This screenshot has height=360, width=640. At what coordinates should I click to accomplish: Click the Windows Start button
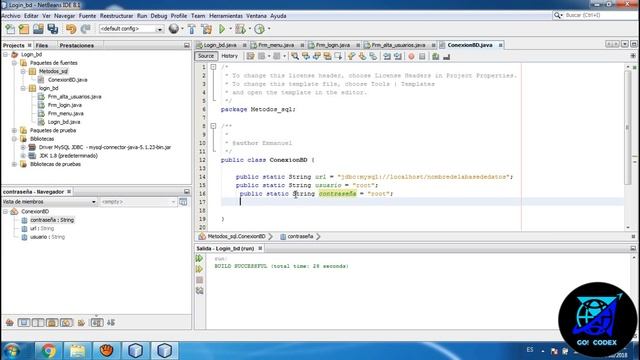tap(12, 351)
